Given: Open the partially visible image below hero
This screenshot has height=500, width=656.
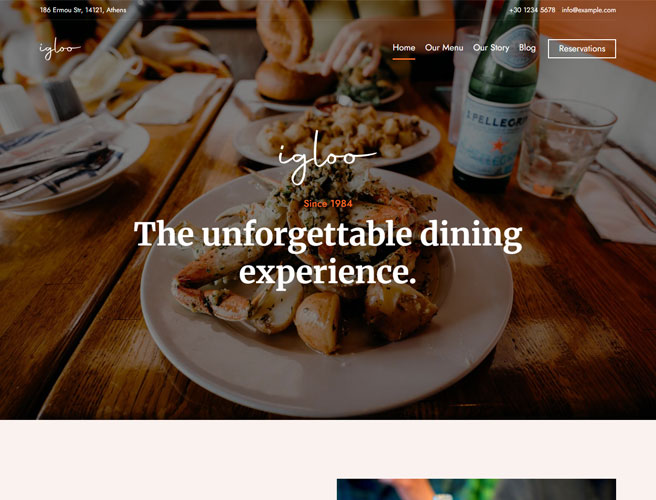Looking at the screenshot, I should (476, 490).
